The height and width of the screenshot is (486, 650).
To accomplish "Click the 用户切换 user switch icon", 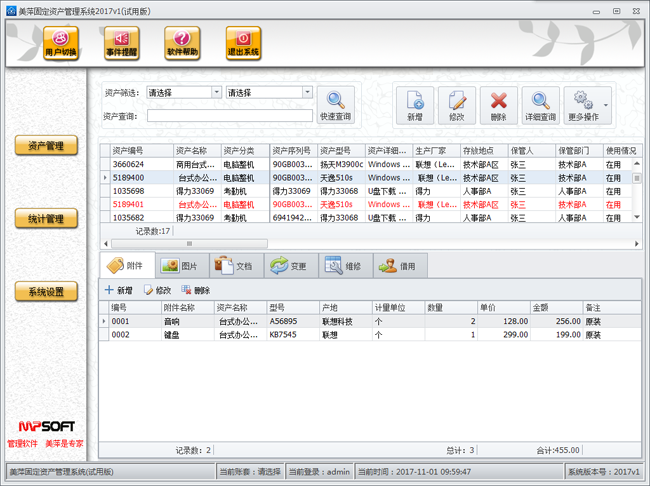I will (61, 43).
